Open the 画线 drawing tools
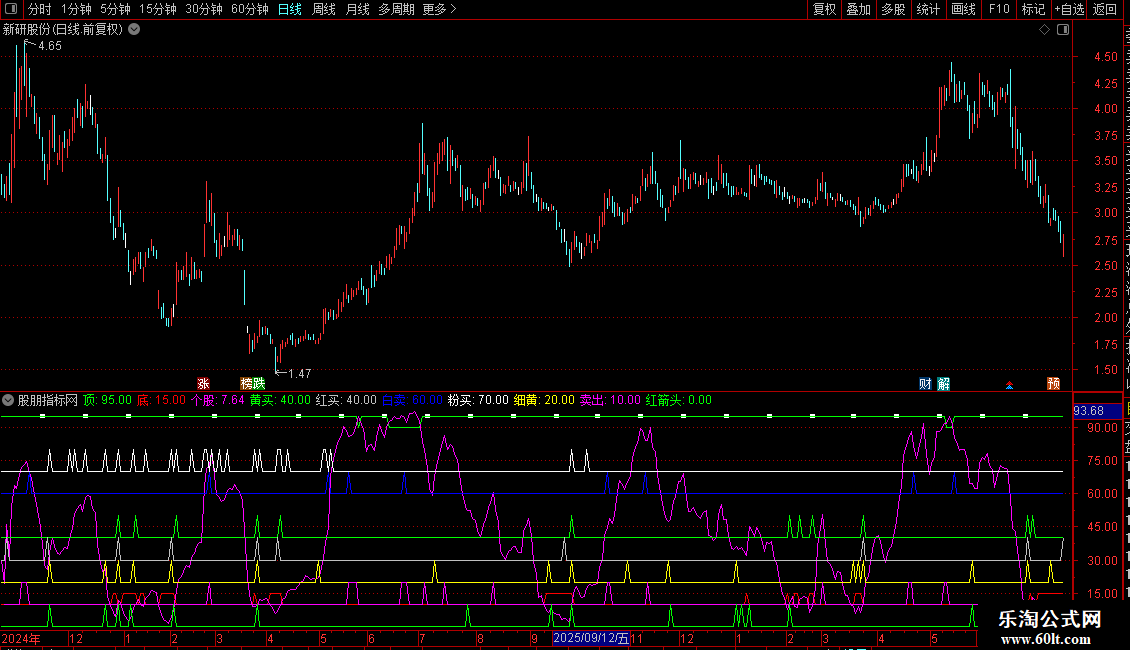1130x650 pixels. click(963, 9)
